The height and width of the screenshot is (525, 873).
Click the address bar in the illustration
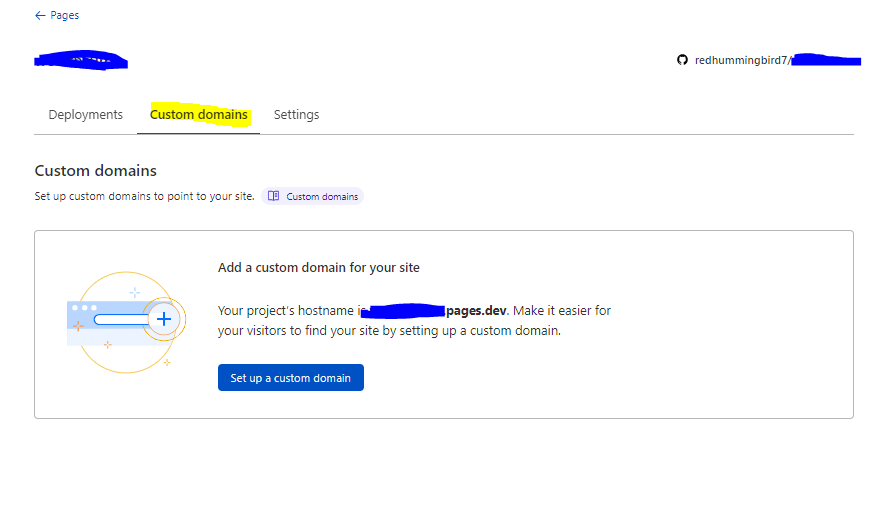tap(120, 320)
